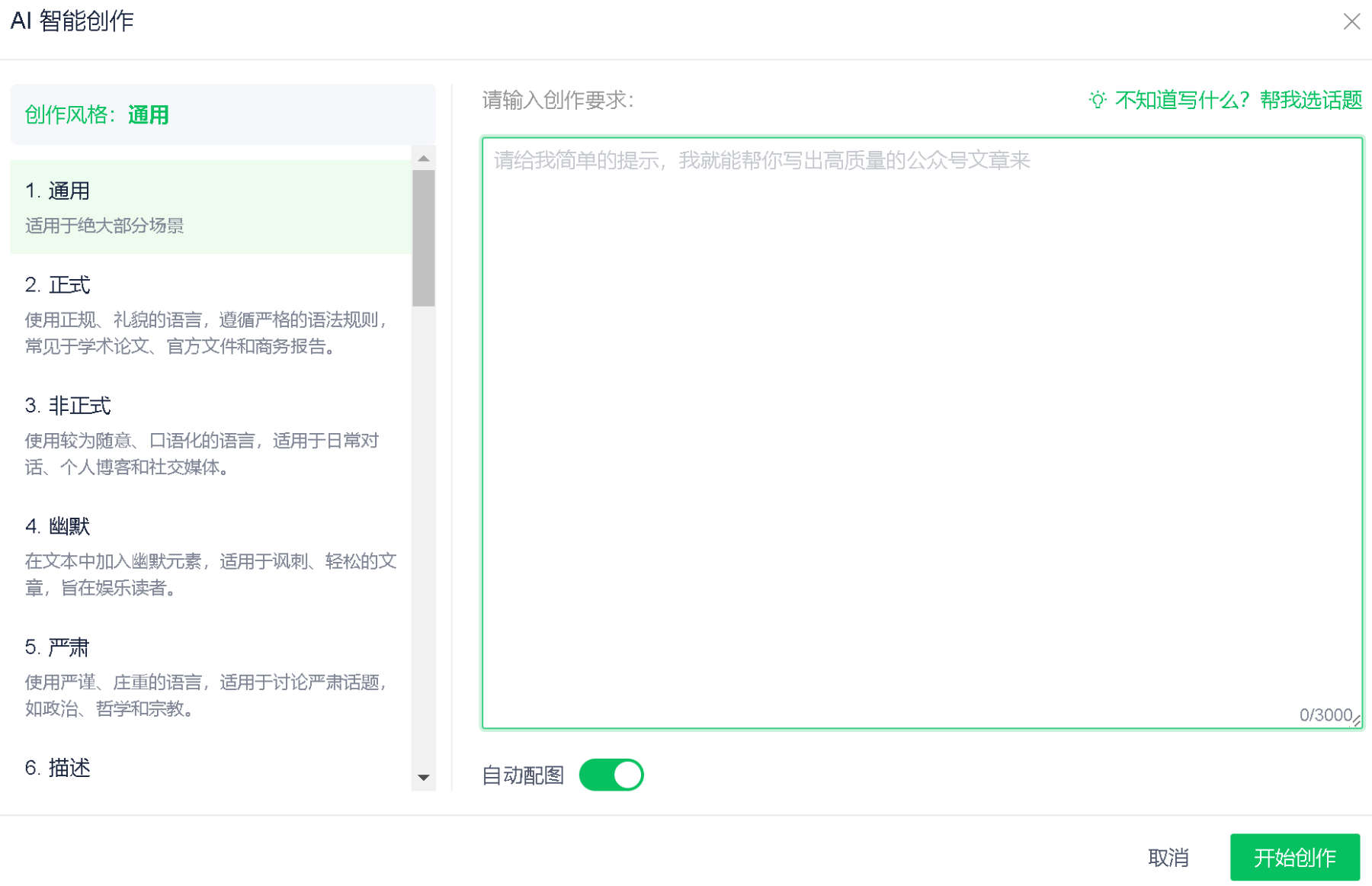Toggle the 自动配图 switch off
The image size is (1372, 886).
(x=611, y=775)
